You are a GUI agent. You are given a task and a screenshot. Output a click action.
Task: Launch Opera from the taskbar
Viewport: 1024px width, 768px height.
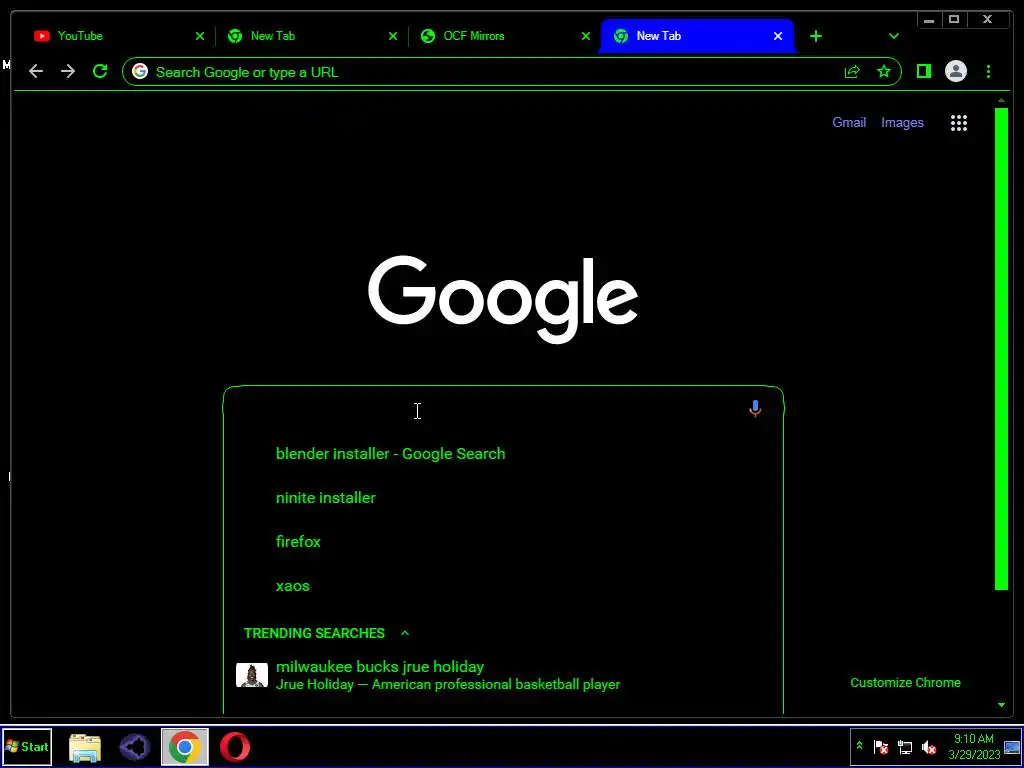(234, 747)
